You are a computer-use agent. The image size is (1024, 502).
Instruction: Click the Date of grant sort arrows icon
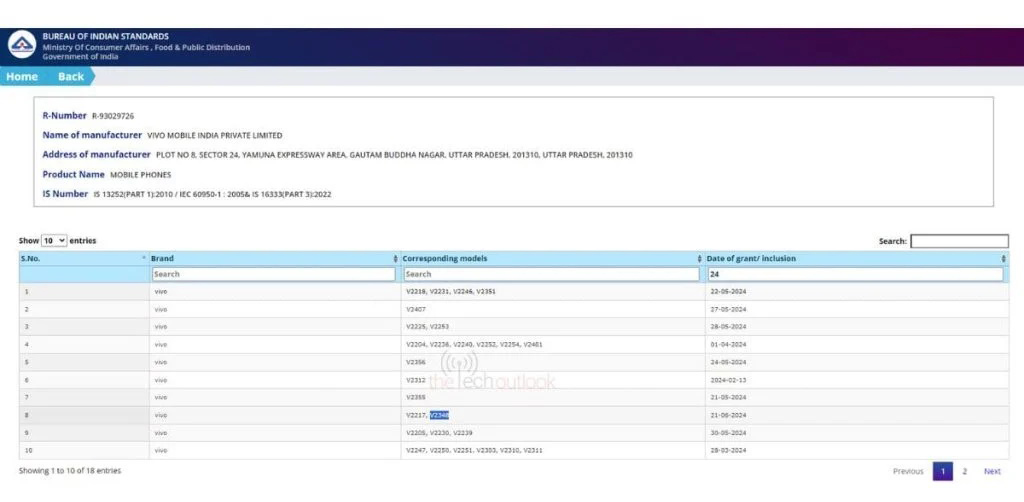pyautogui.click(x=1004, y=259)
